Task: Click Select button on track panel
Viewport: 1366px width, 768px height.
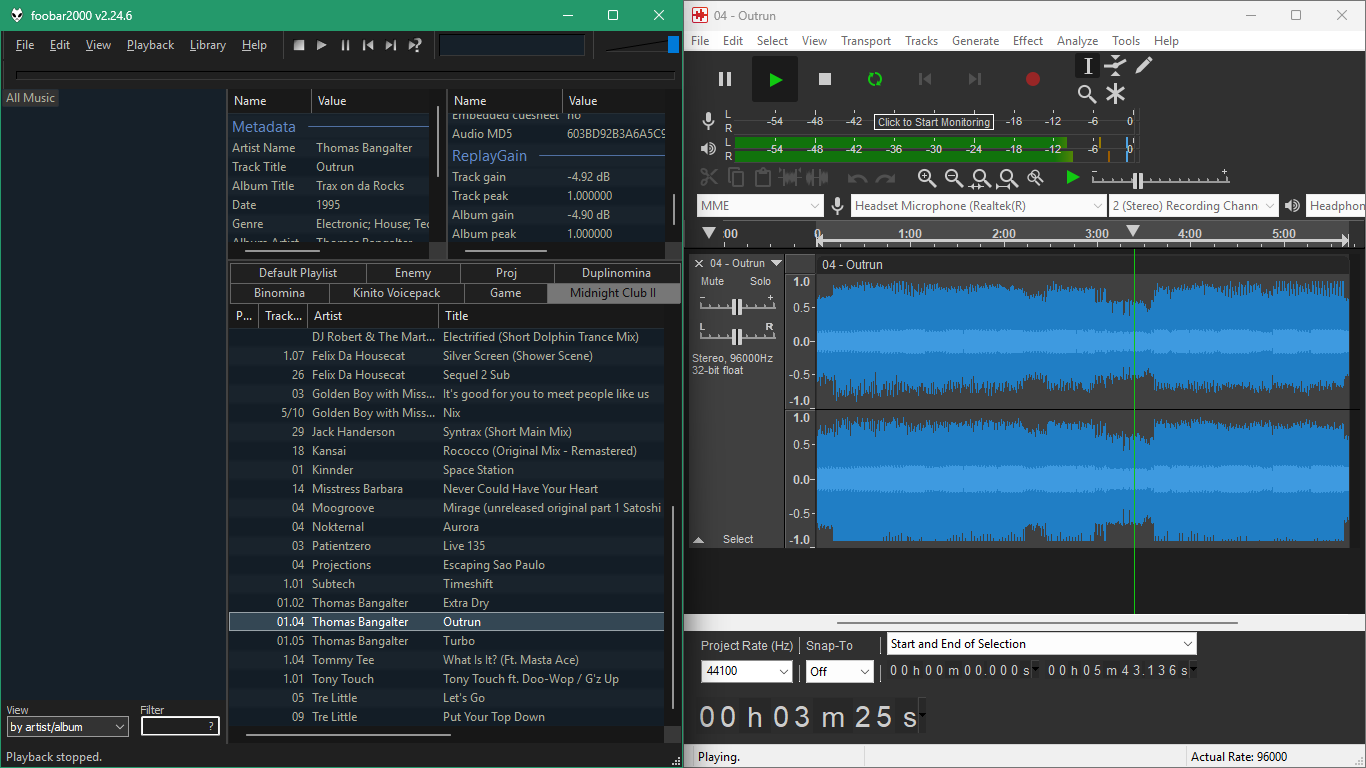Action: pos(738,539)
